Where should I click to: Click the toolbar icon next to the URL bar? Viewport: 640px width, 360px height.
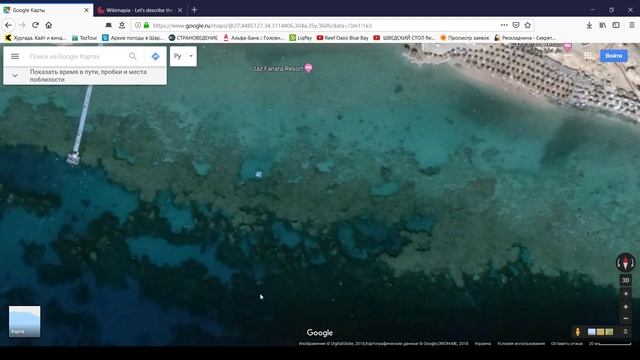pyautogui.click(x=122, y=25)
